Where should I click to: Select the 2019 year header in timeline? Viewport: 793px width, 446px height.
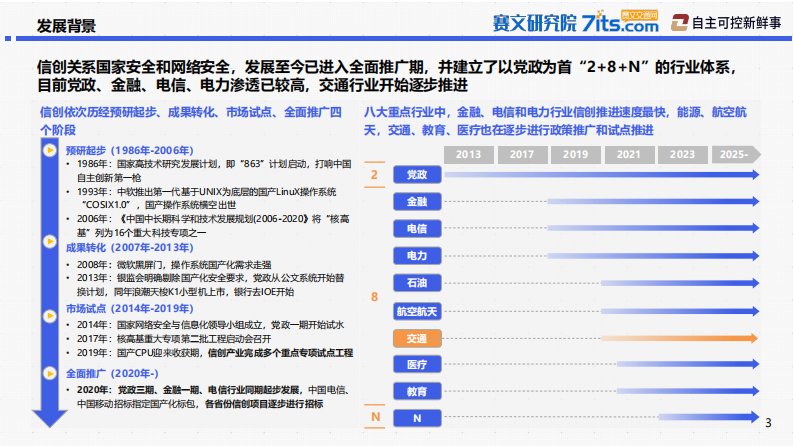tap(575, 154)
